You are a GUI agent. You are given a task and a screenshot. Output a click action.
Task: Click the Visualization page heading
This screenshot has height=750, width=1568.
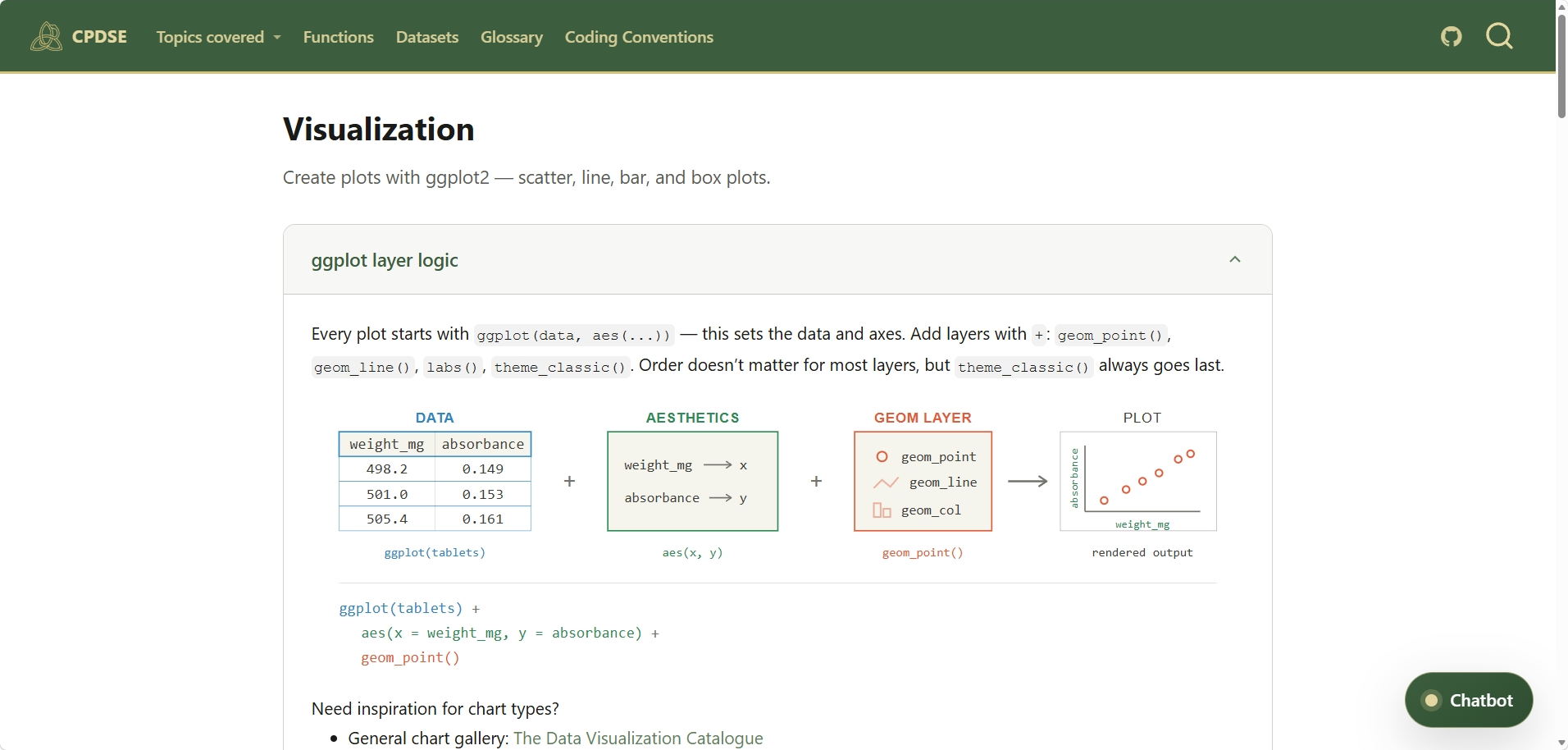click(379, 129)
